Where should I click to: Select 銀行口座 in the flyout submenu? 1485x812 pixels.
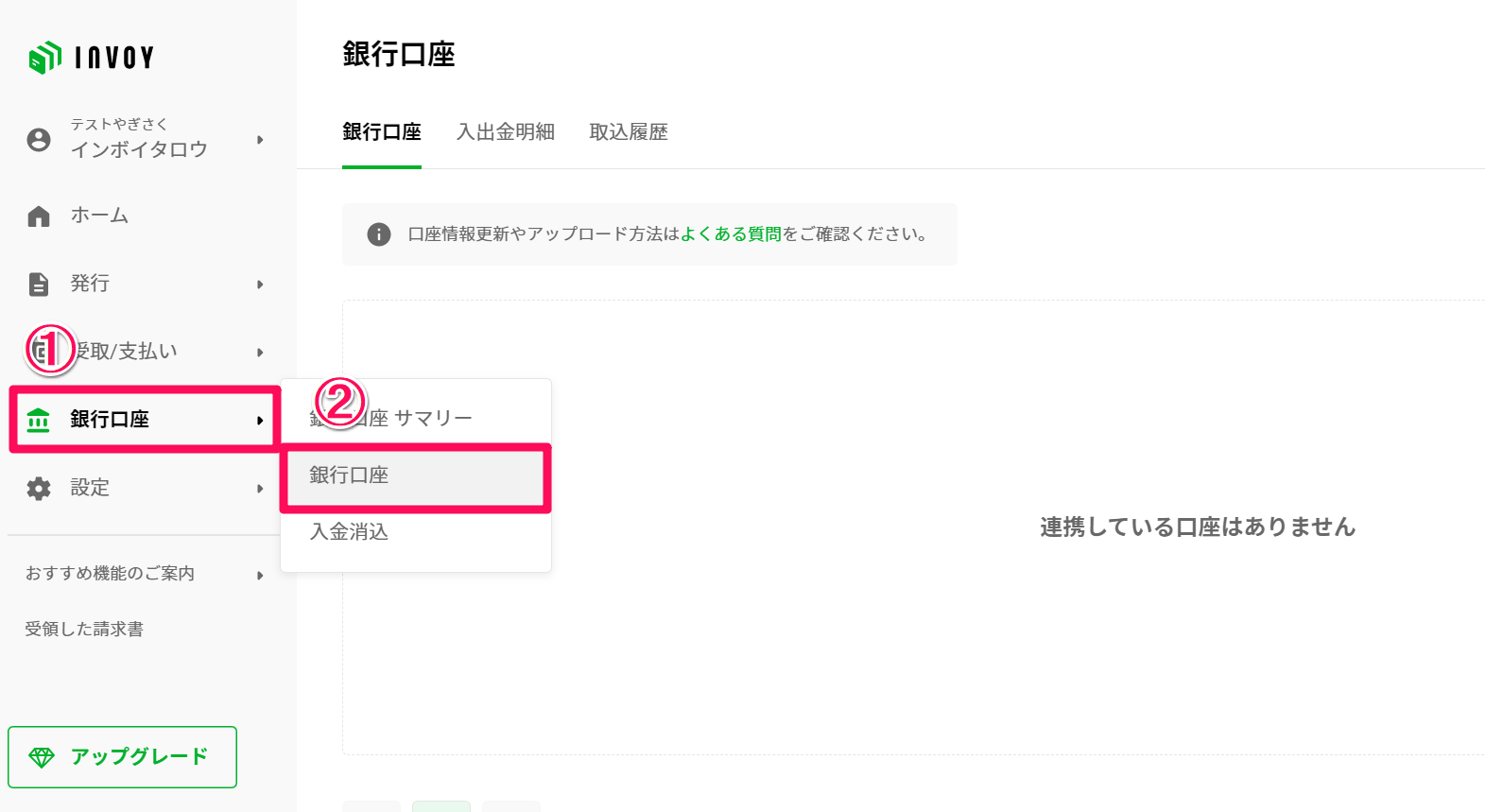pyautogui.click(x=415, y=476)
